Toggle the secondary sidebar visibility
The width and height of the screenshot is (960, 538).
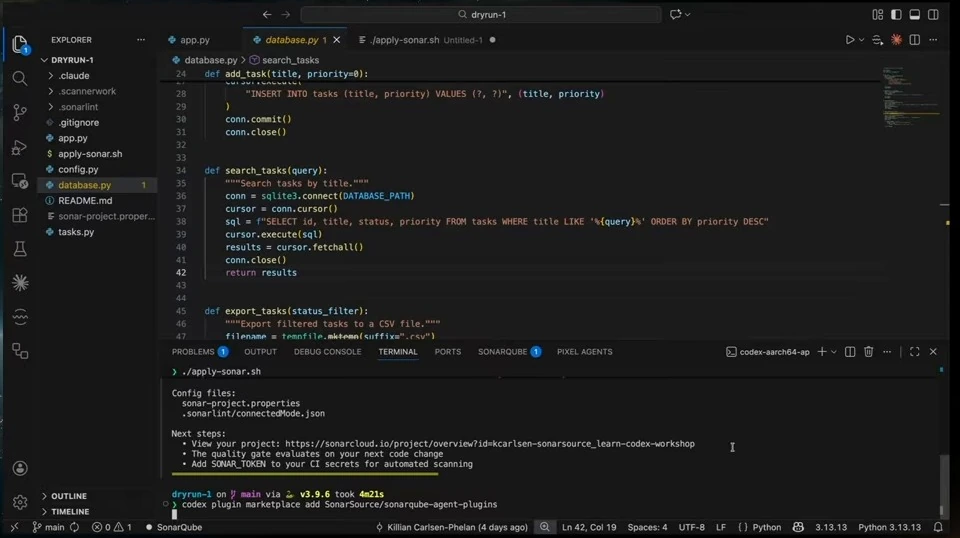[x=933, y=14]
